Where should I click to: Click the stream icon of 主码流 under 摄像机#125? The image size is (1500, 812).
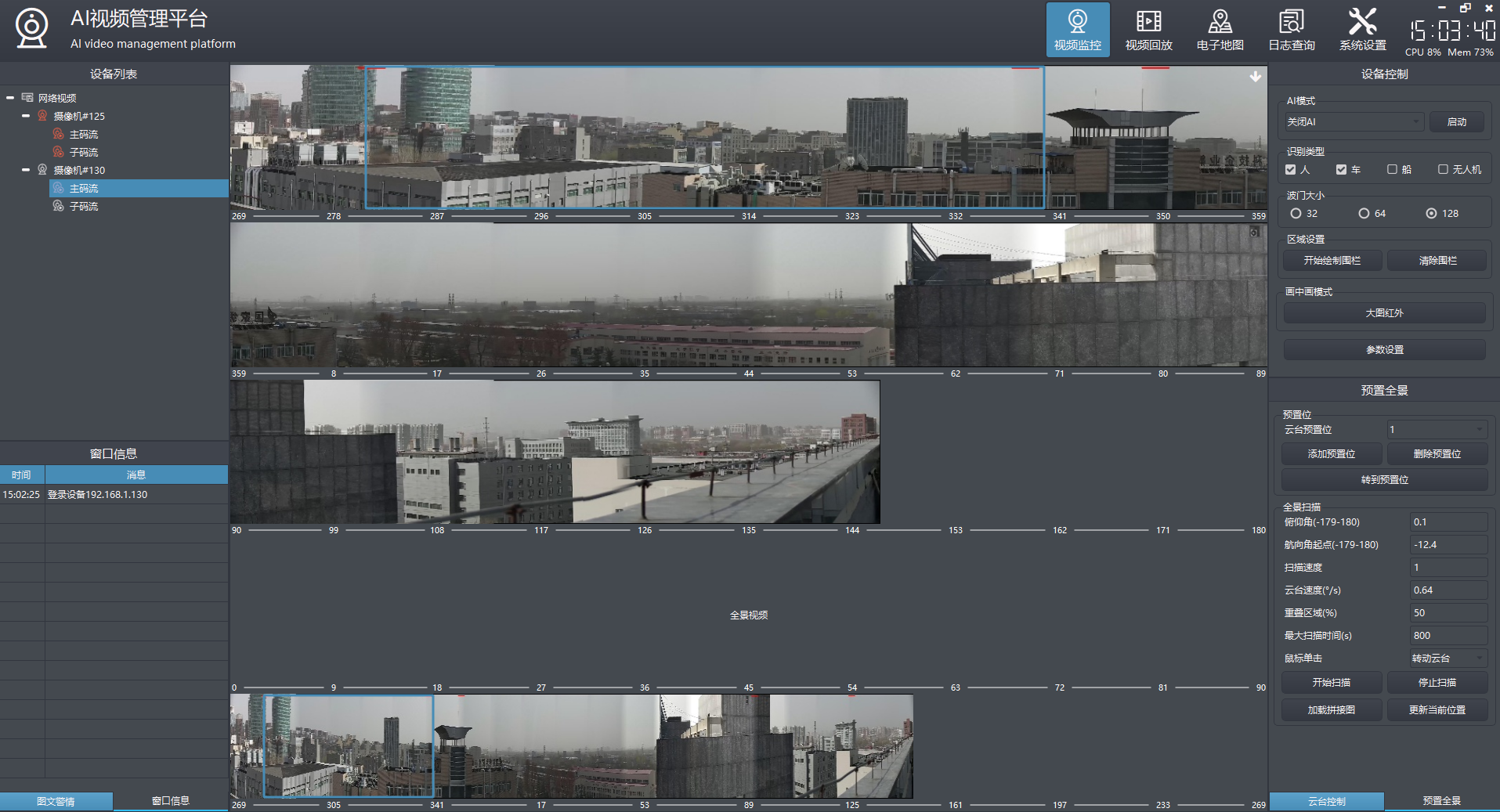58,134
